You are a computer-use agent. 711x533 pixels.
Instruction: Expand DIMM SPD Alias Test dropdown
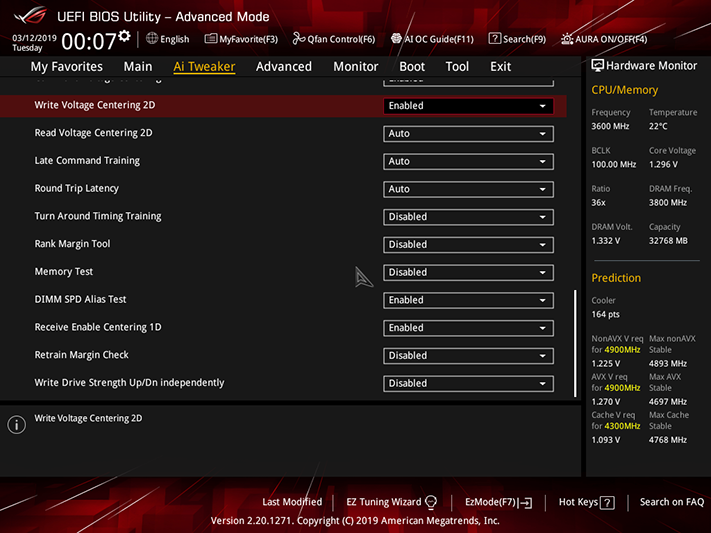(x=468, y=300)
